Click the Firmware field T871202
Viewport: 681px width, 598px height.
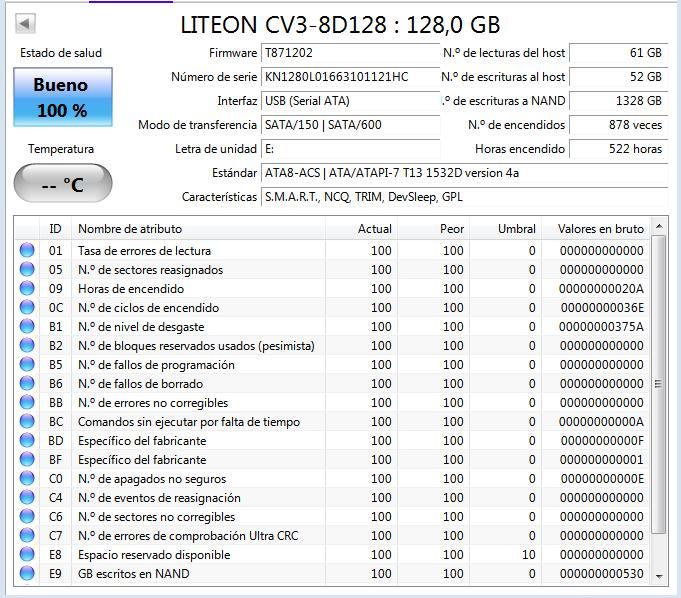click(350, 53)
